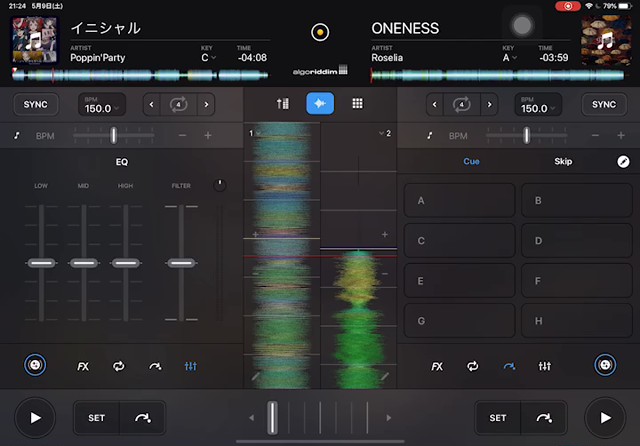The image size is (640, 446).
Task: Tap the gain knob beside FILTER
Action: [x=220, y=185]
